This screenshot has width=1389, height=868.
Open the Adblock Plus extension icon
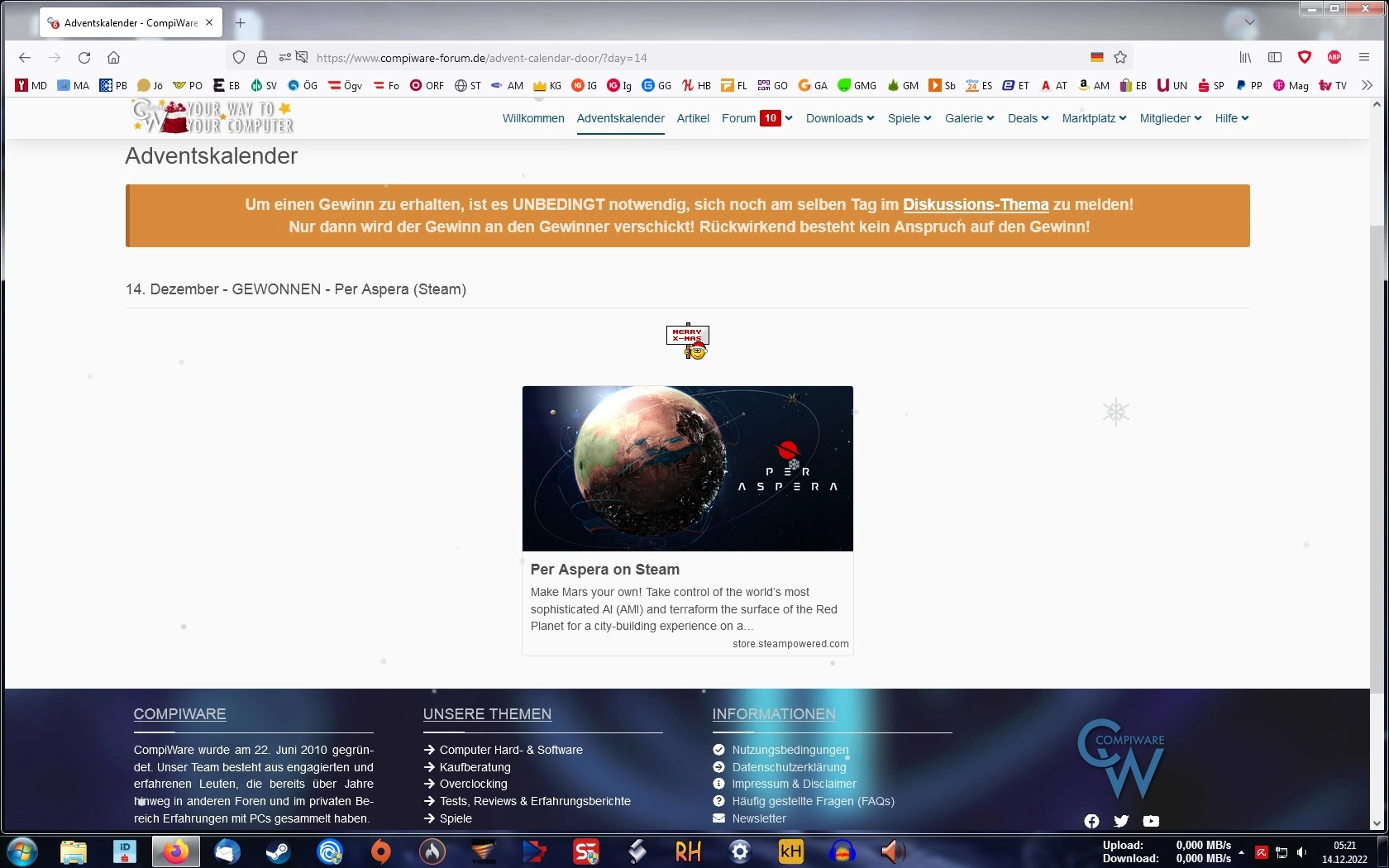pyautogui.click(x=1334, y=58)
